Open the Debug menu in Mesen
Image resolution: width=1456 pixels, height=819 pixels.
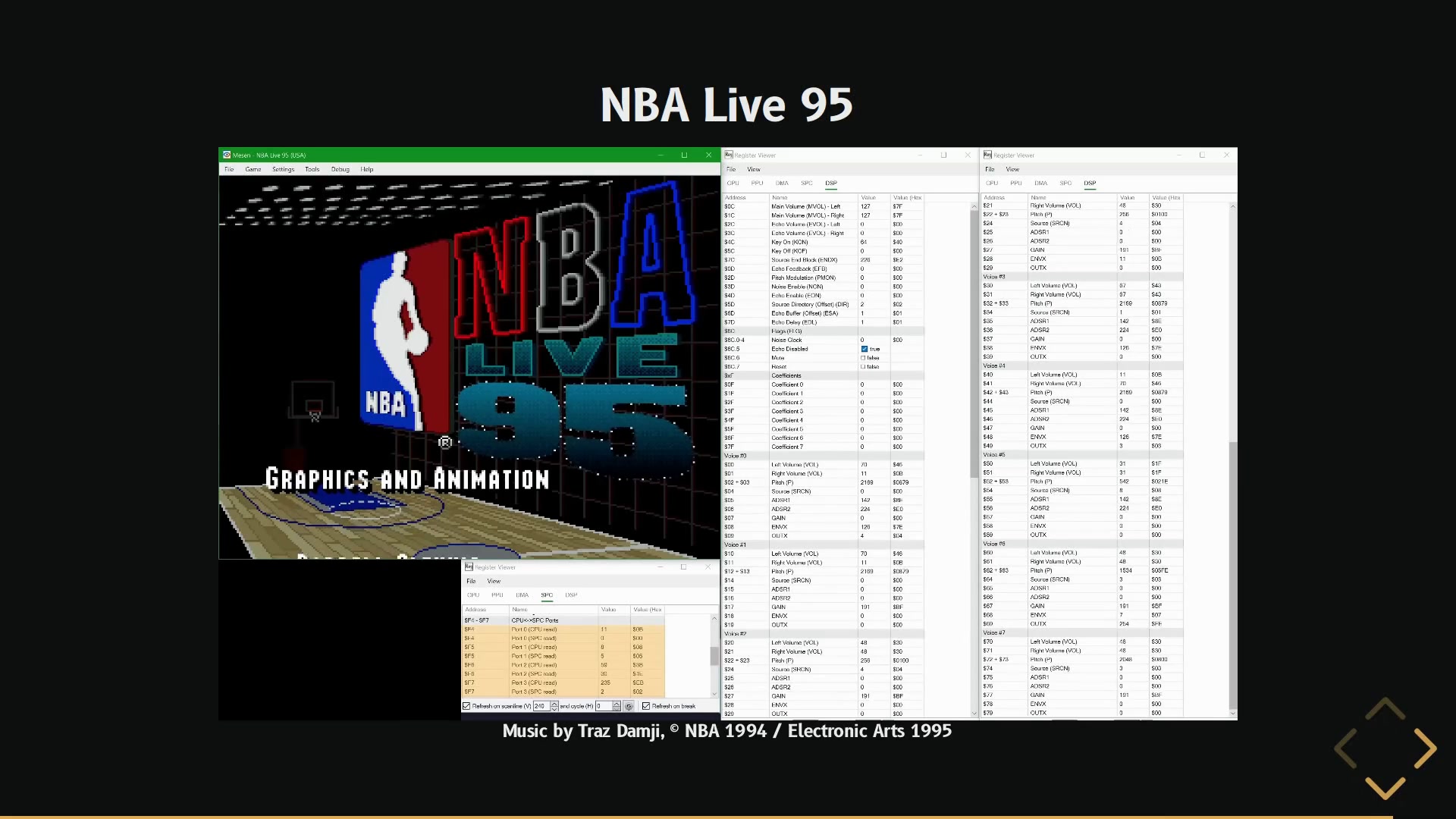click(340, 169)
